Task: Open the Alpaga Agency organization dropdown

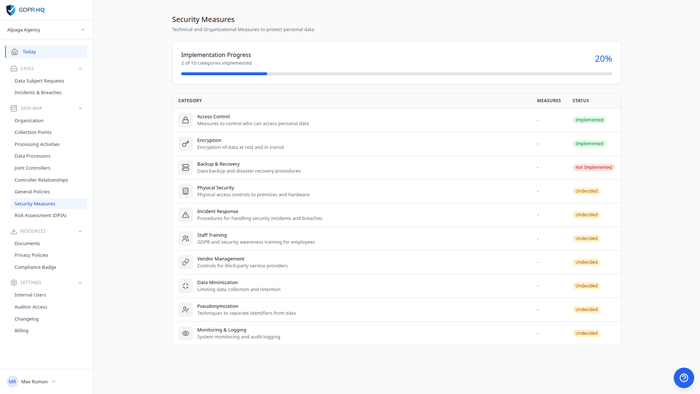Action: point(46,30)
